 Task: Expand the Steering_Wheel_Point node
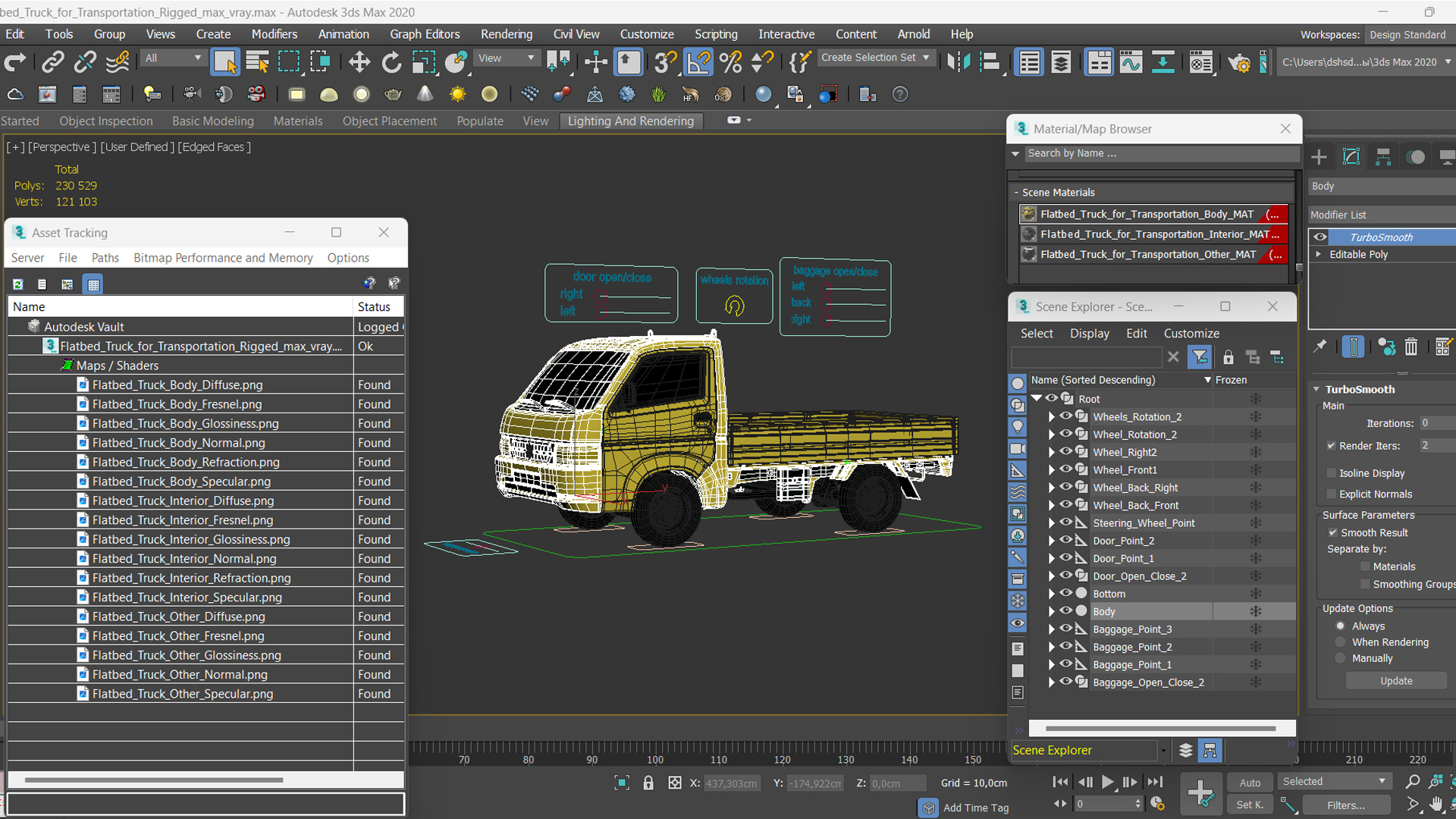(1051, 523)
